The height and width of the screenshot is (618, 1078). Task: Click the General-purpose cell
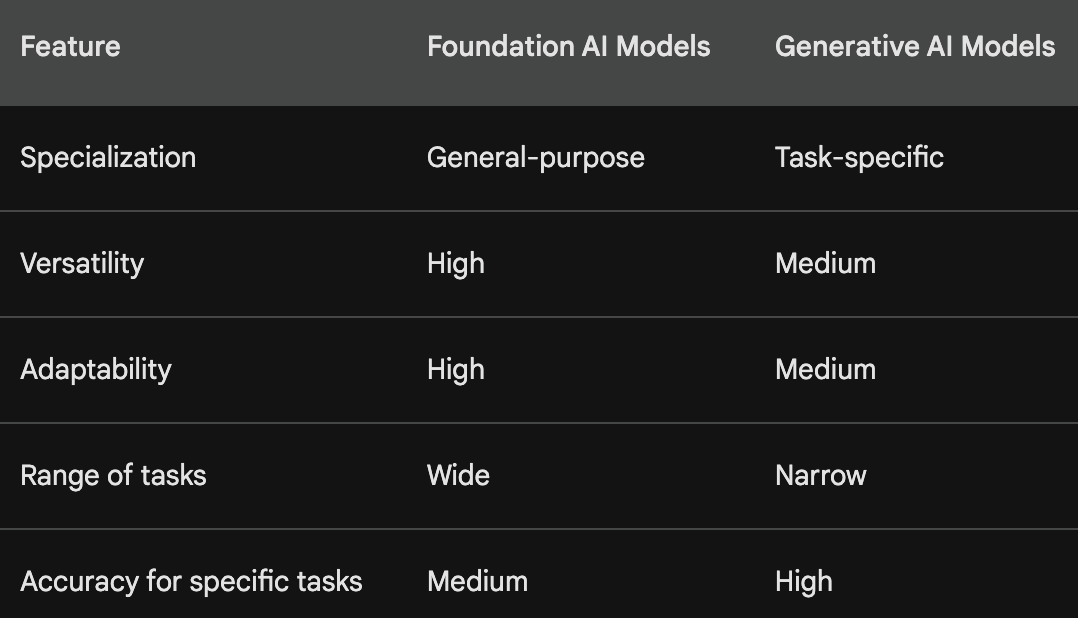pyautogui.click(x=536, y=158)
